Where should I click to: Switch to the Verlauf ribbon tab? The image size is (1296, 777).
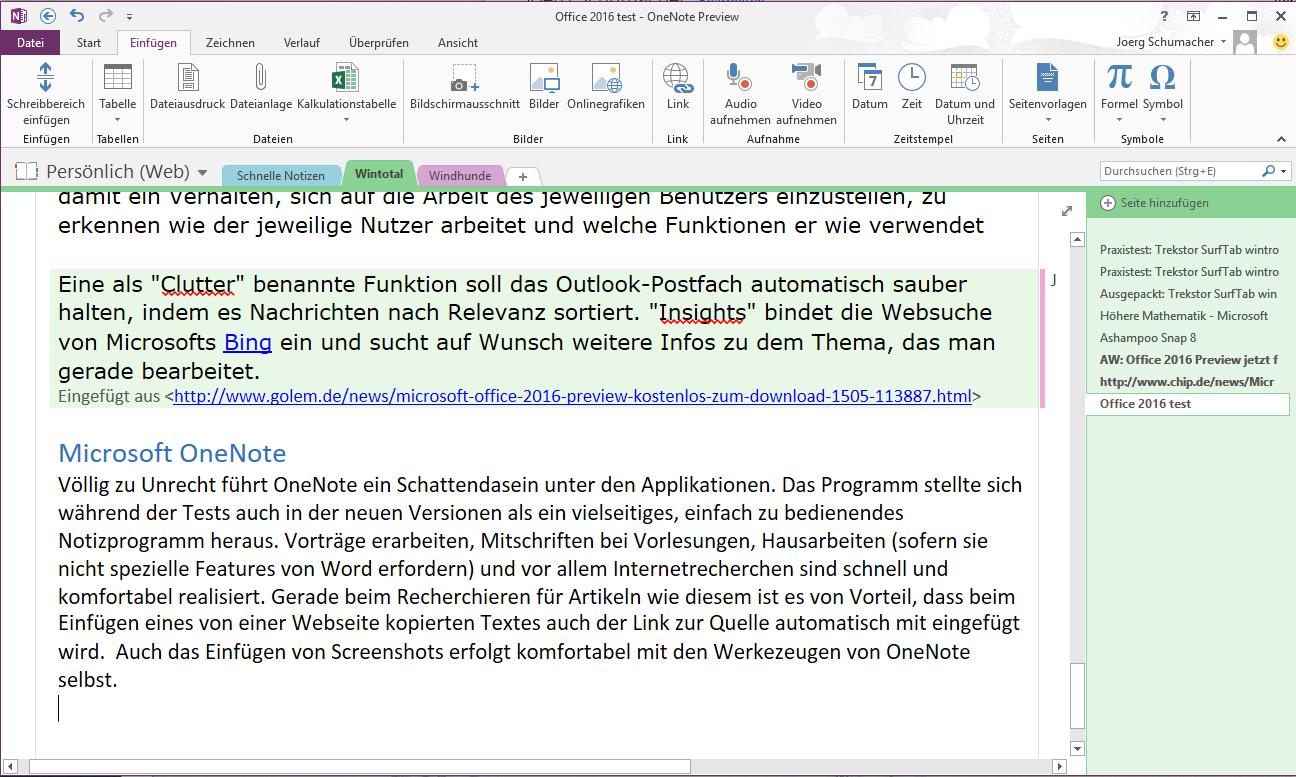coord(302,42)
